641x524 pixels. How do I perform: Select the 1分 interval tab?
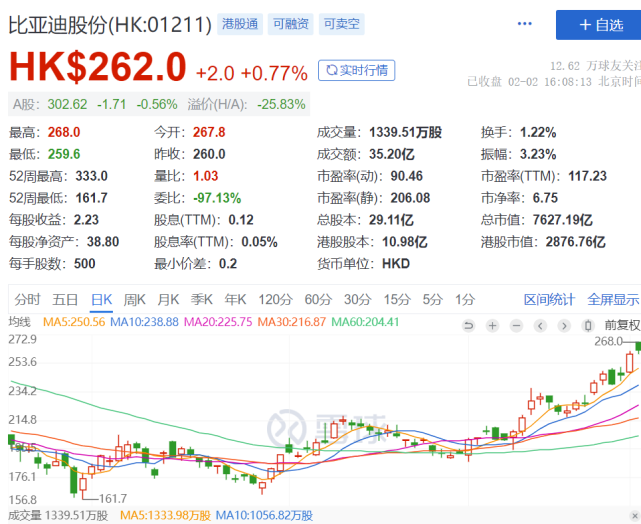pos(464,299)
